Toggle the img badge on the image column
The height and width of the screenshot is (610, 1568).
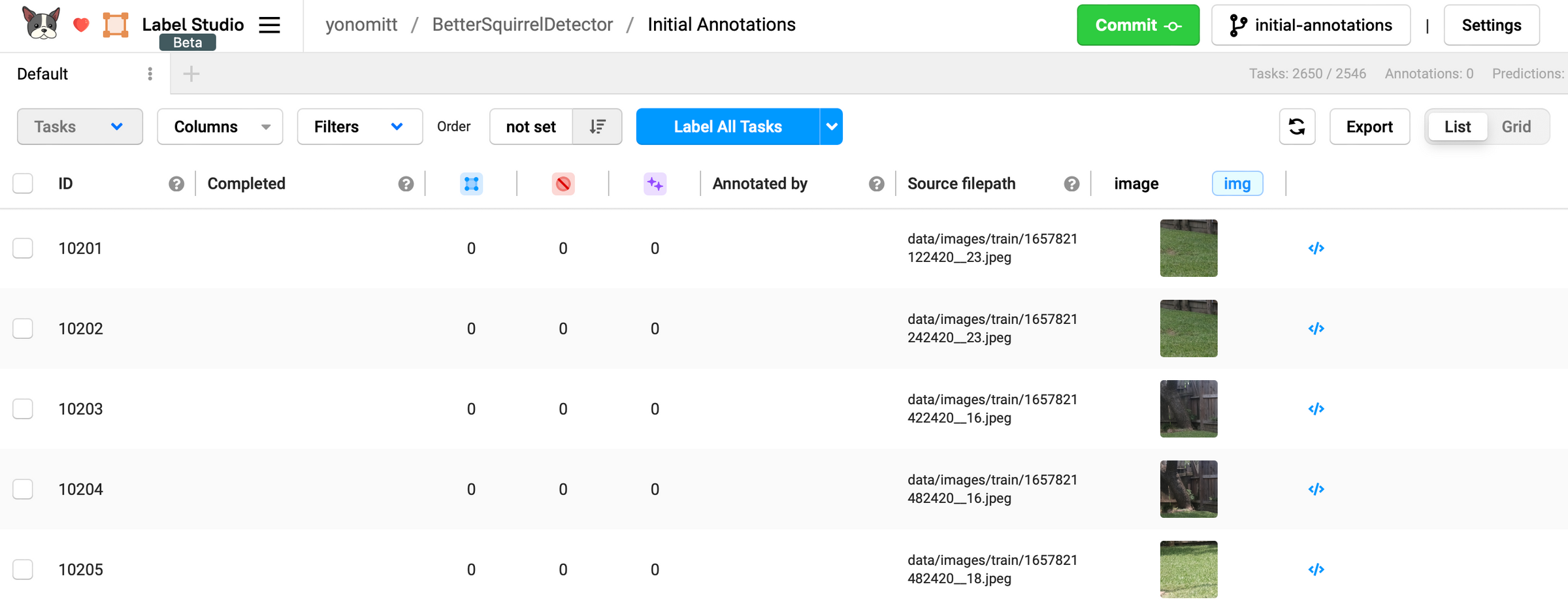tap(1237, 184)
